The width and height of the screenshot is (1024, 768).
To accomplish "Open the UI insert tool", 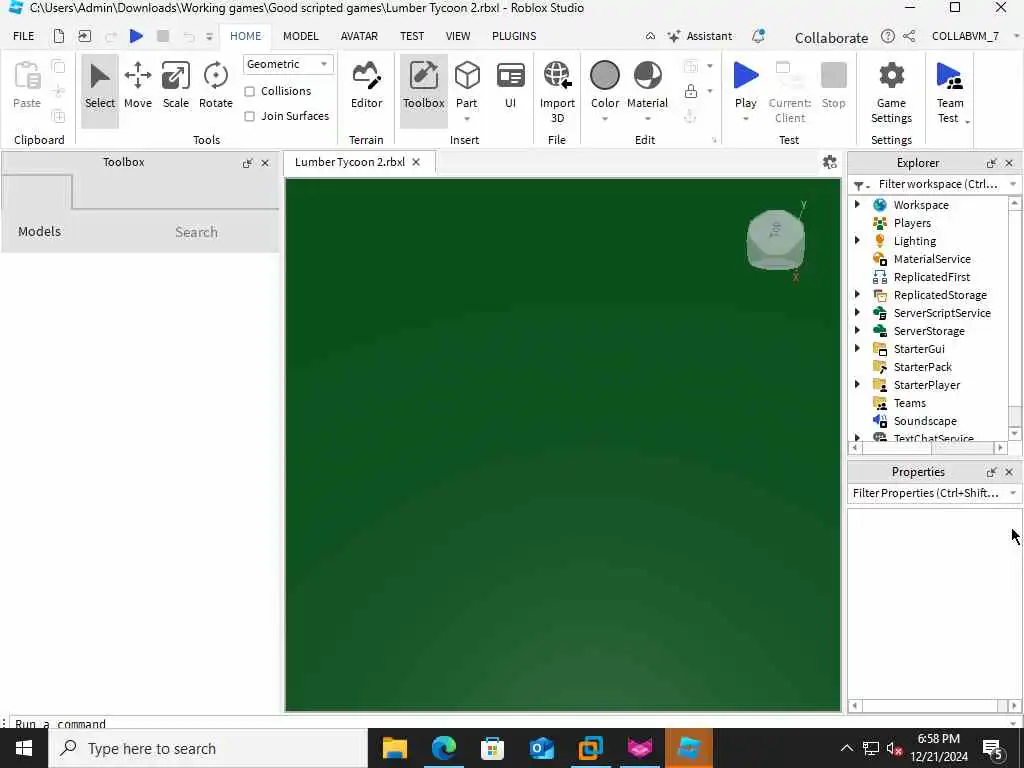I will [x=510, y=86].
